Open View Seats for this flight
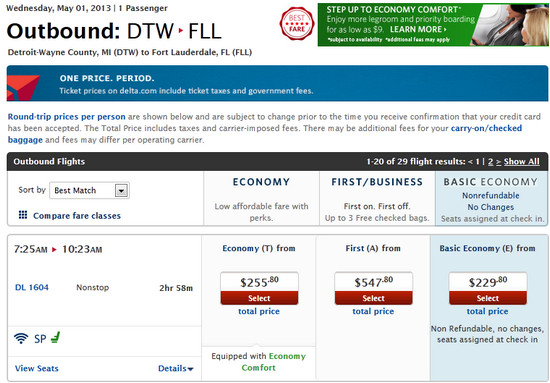Screen dimensions: 550x383 pyautogui.click(x=36, y=369)
